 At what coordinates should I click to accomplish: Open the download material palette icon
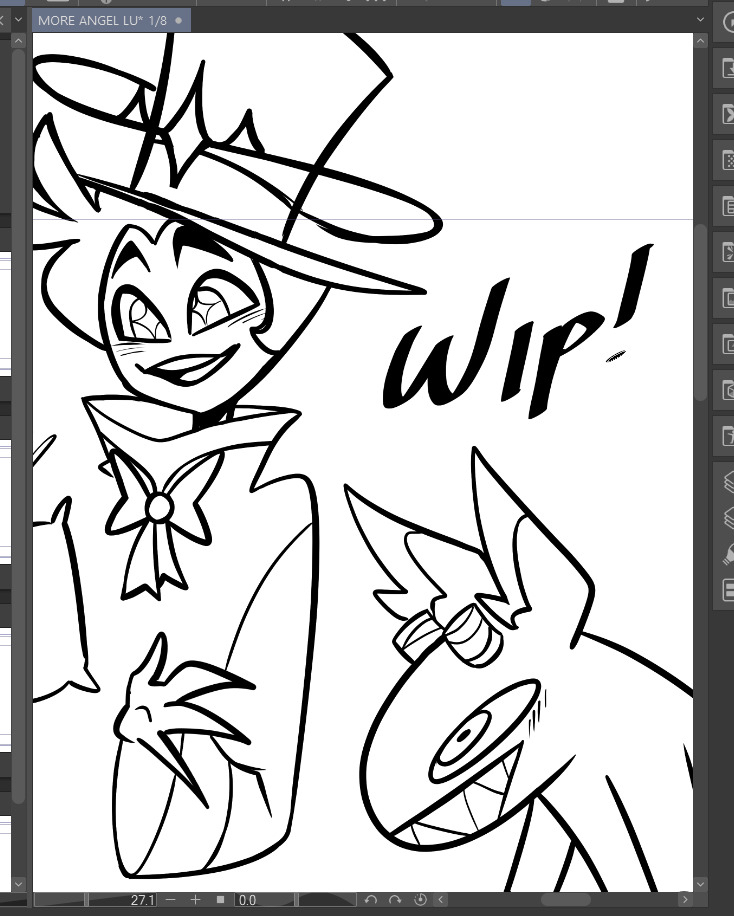[726, 68]
